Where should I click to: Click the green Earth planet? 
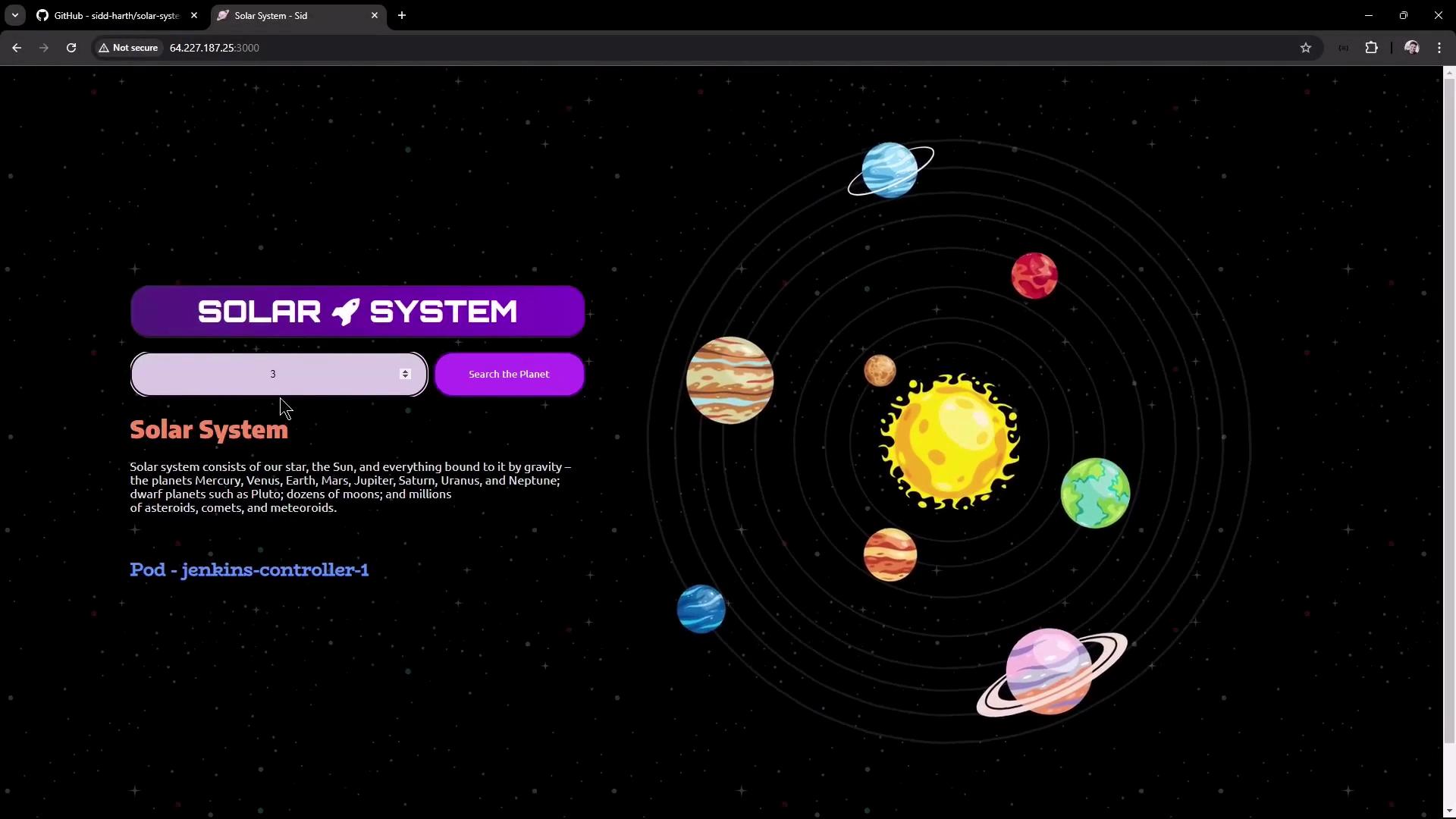(x=1095, y=493)
